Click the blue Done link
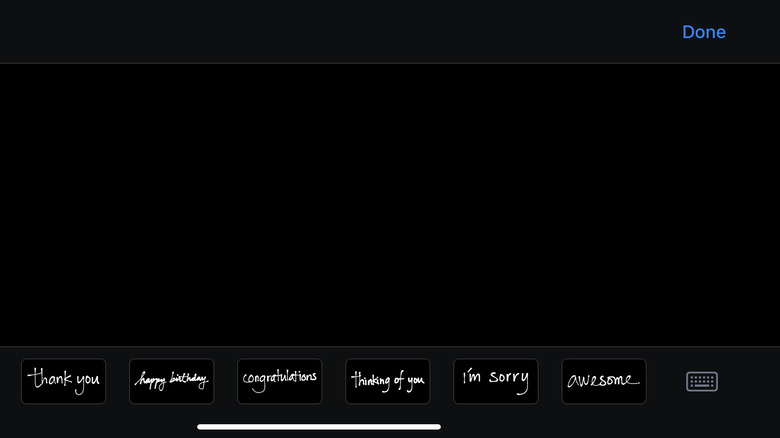780x438 pixels. [x=703, y=32]
